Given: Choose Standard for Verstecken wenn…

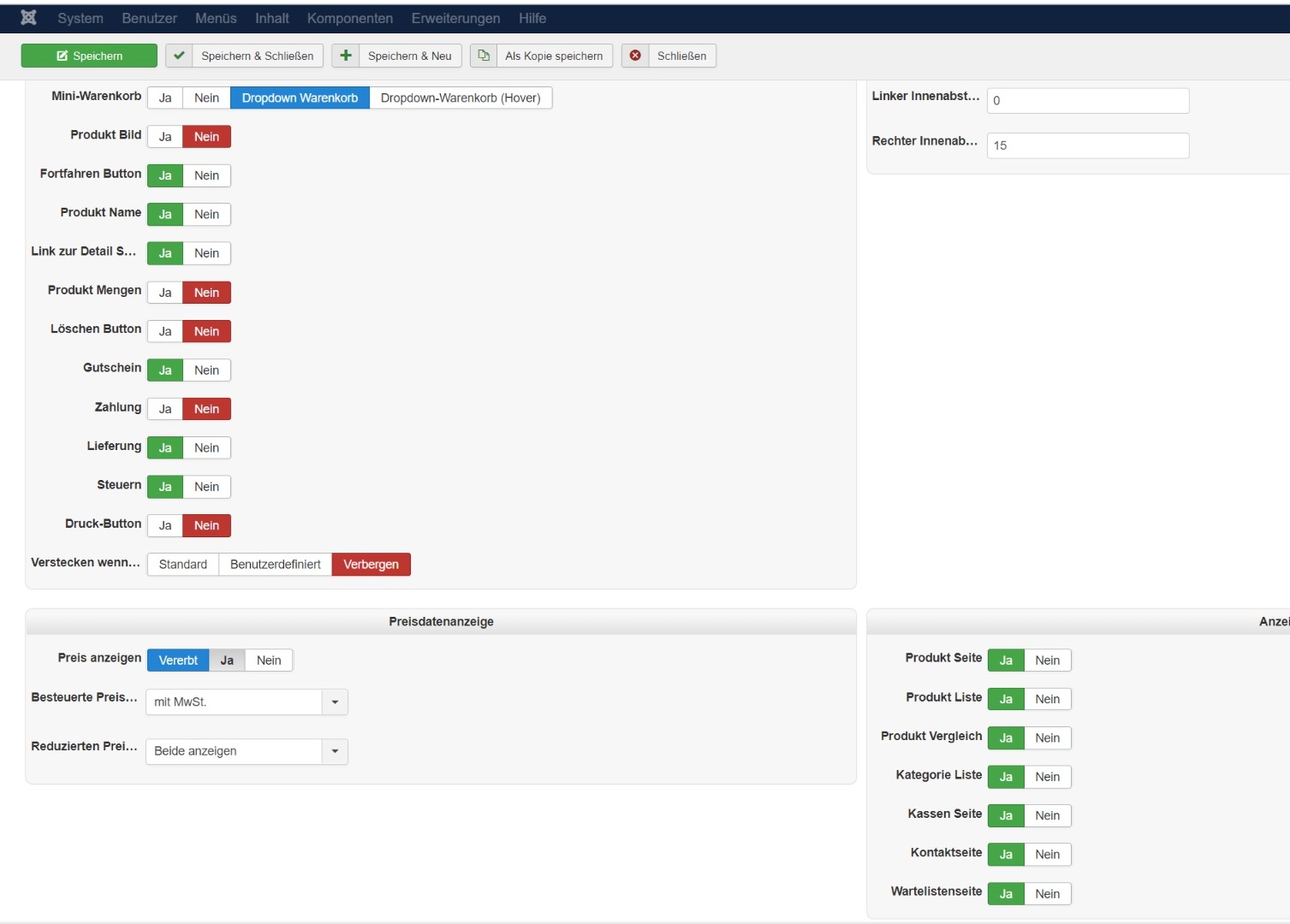Looking at the screenshot, I should tap(183, 565).
